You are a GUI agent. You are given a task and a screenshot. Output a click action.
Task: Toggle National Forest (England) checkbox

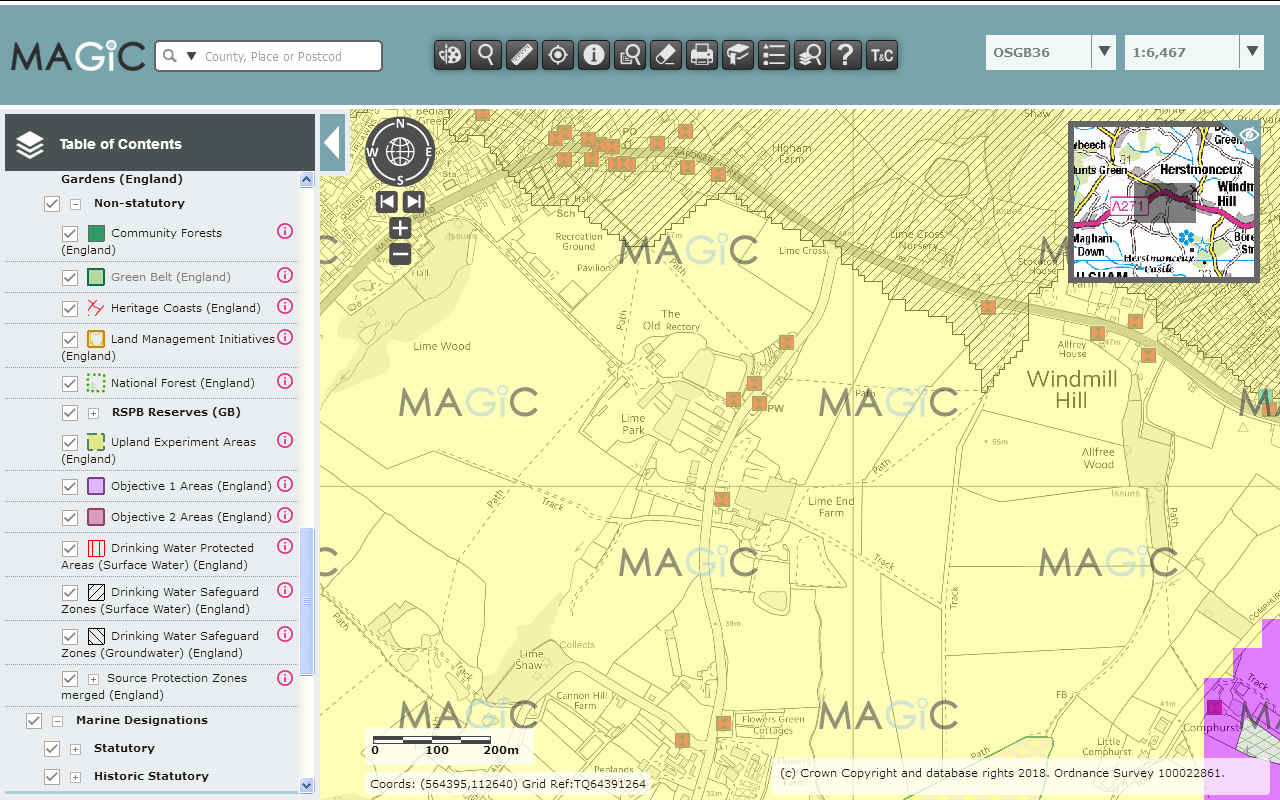[70, 383]
